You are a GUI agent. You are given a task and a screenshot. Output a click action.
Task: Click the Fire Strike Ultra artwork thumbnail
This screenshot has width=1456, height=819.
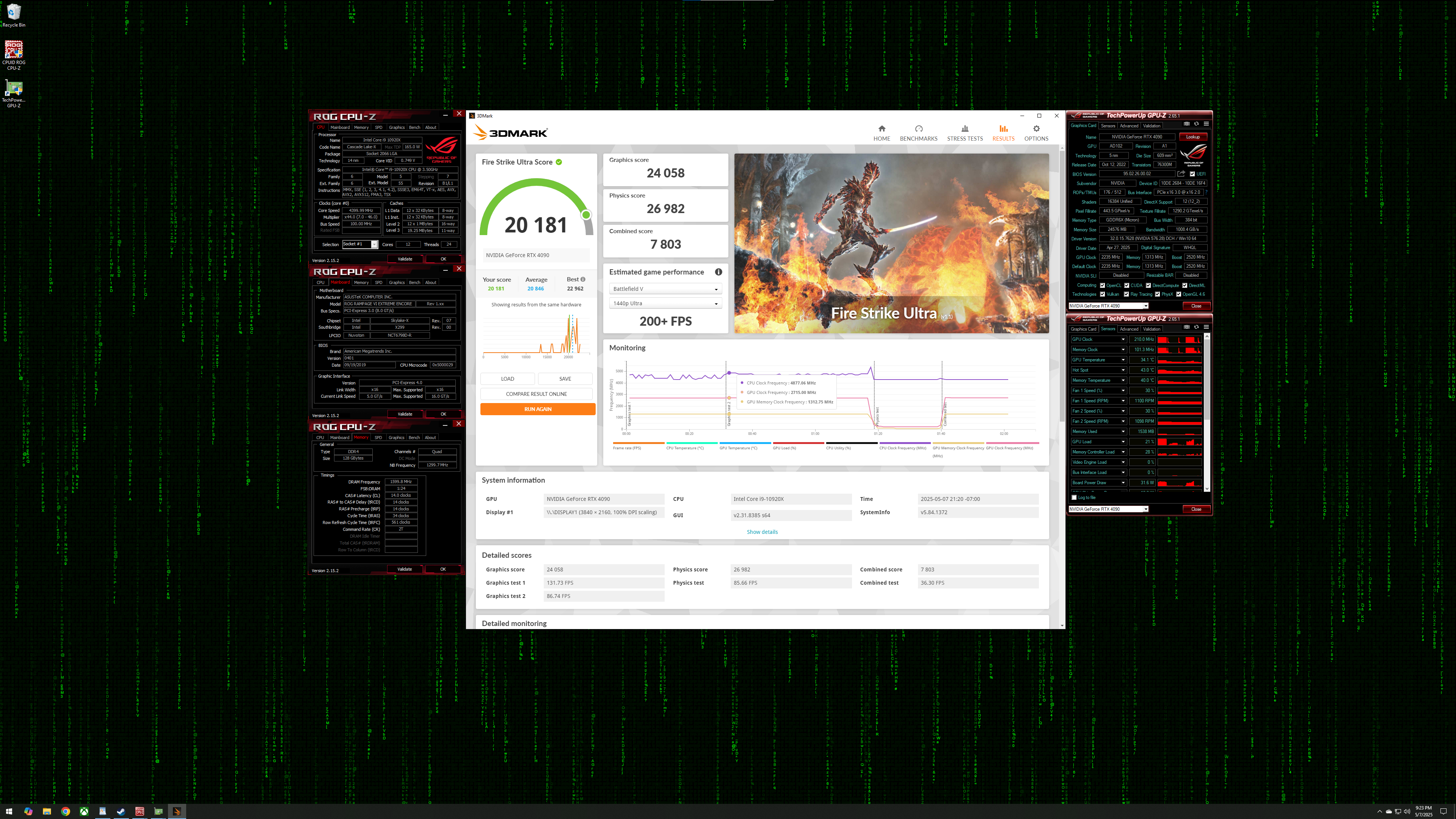pyautogui.click(x=891, y=243)
